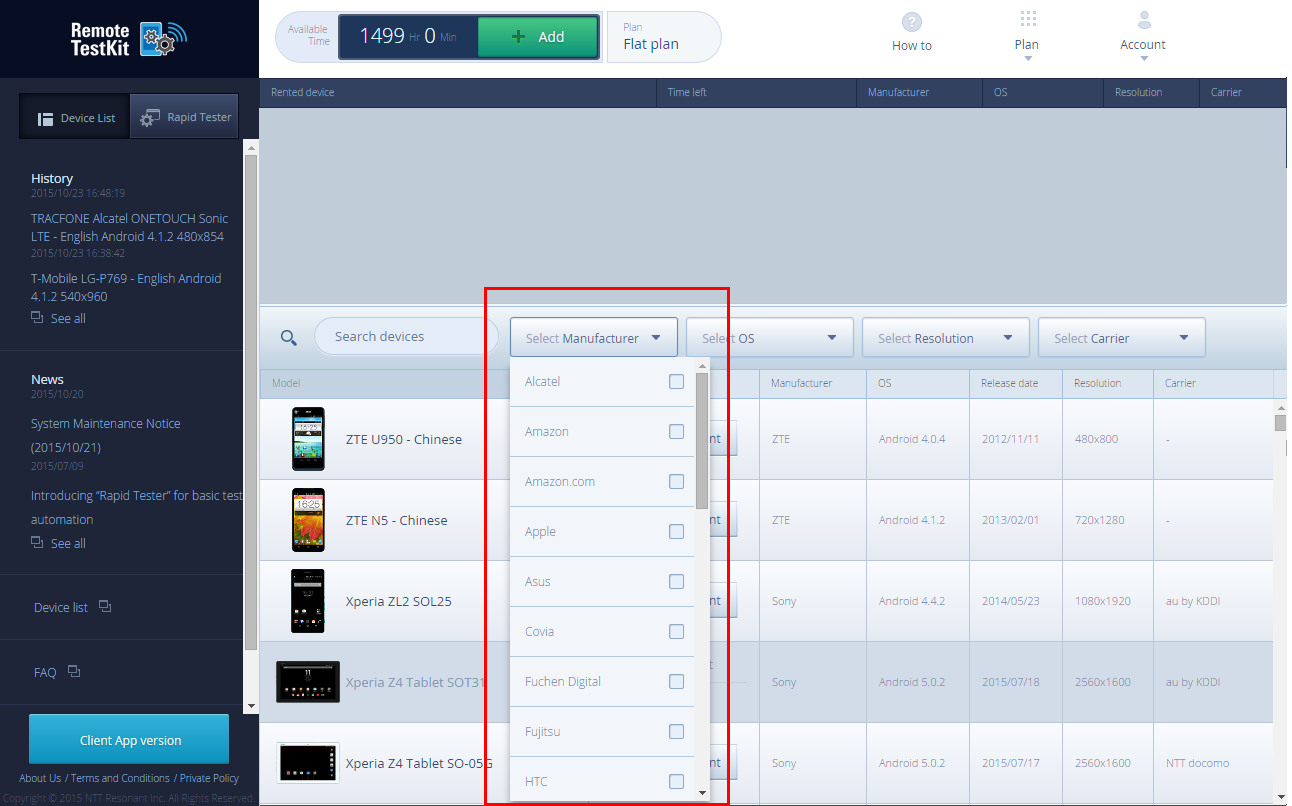The image size is (1292, 806).
Task: Click sidebar scrollbar down arrow
Action: pyautogui.click(x=251, y=705)
